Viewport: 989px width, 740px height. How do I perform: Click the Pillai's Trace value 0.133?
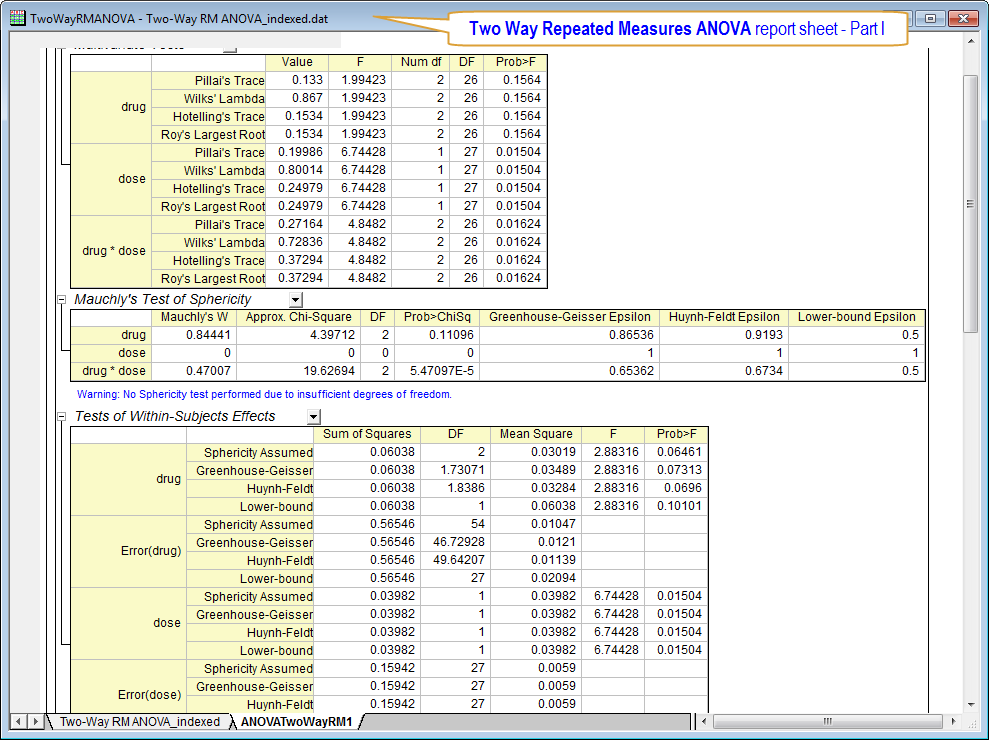pyautogui.click(x=307, y=80)
